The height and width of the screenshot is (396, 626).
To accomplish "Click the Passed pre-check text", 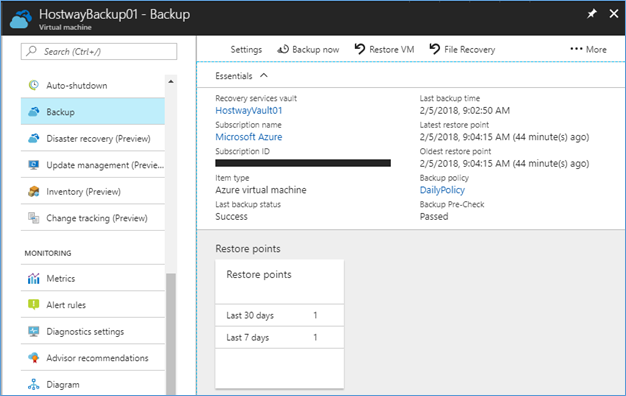I will pyautogui.click(x=434, y=216).
